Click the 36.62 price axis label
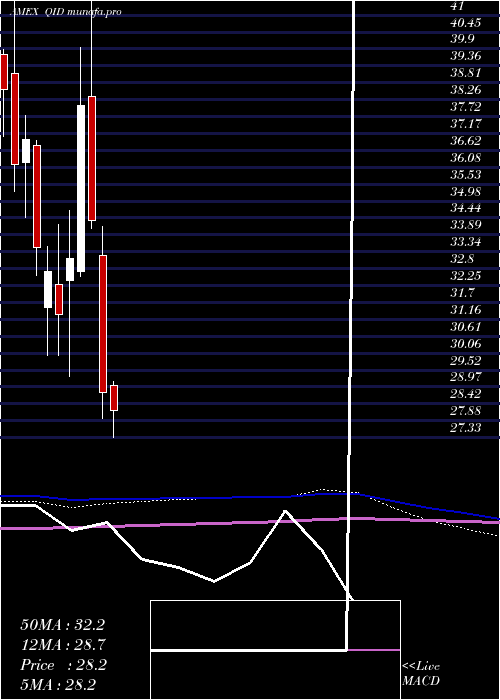 click(466, 141)
